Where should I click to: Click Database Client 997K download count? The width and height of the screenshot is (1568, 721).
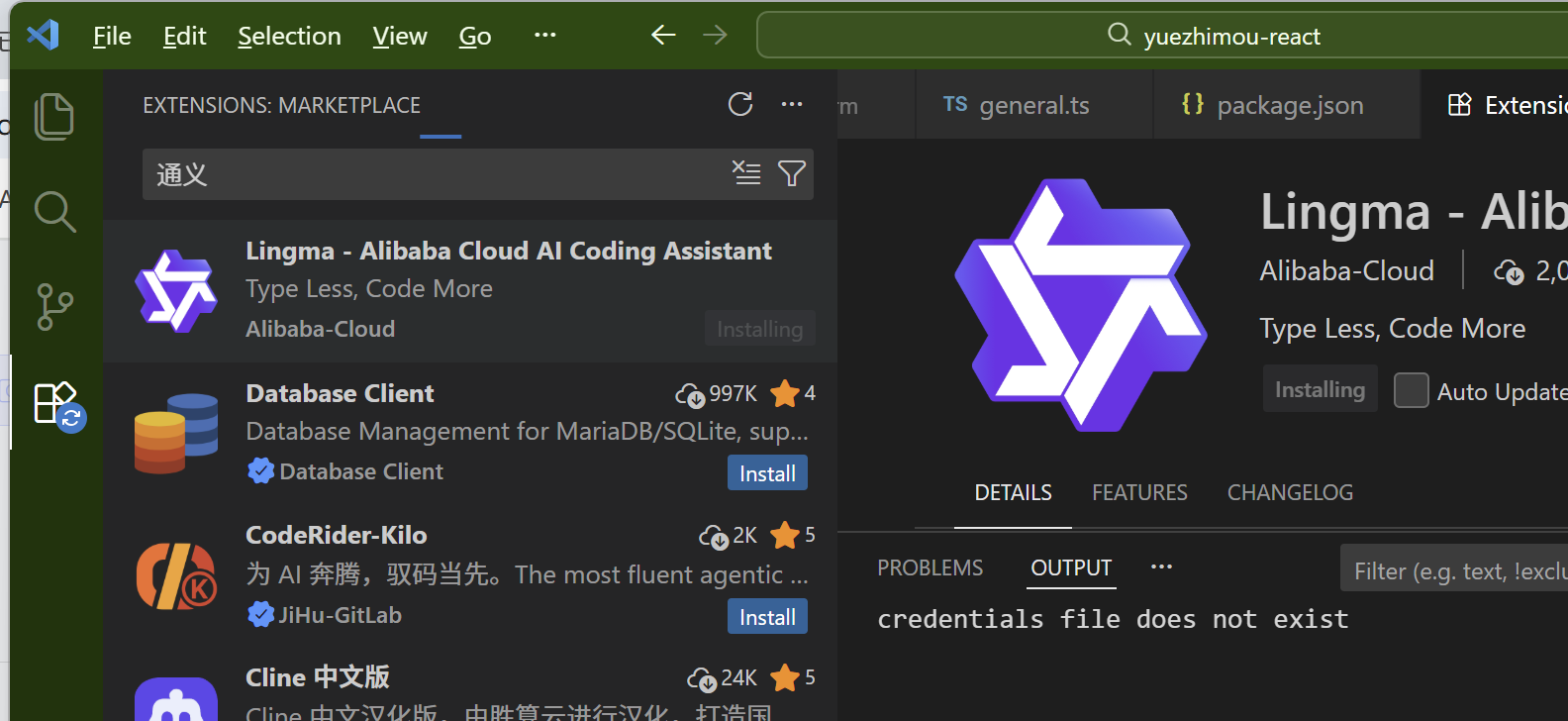(717, 393)
